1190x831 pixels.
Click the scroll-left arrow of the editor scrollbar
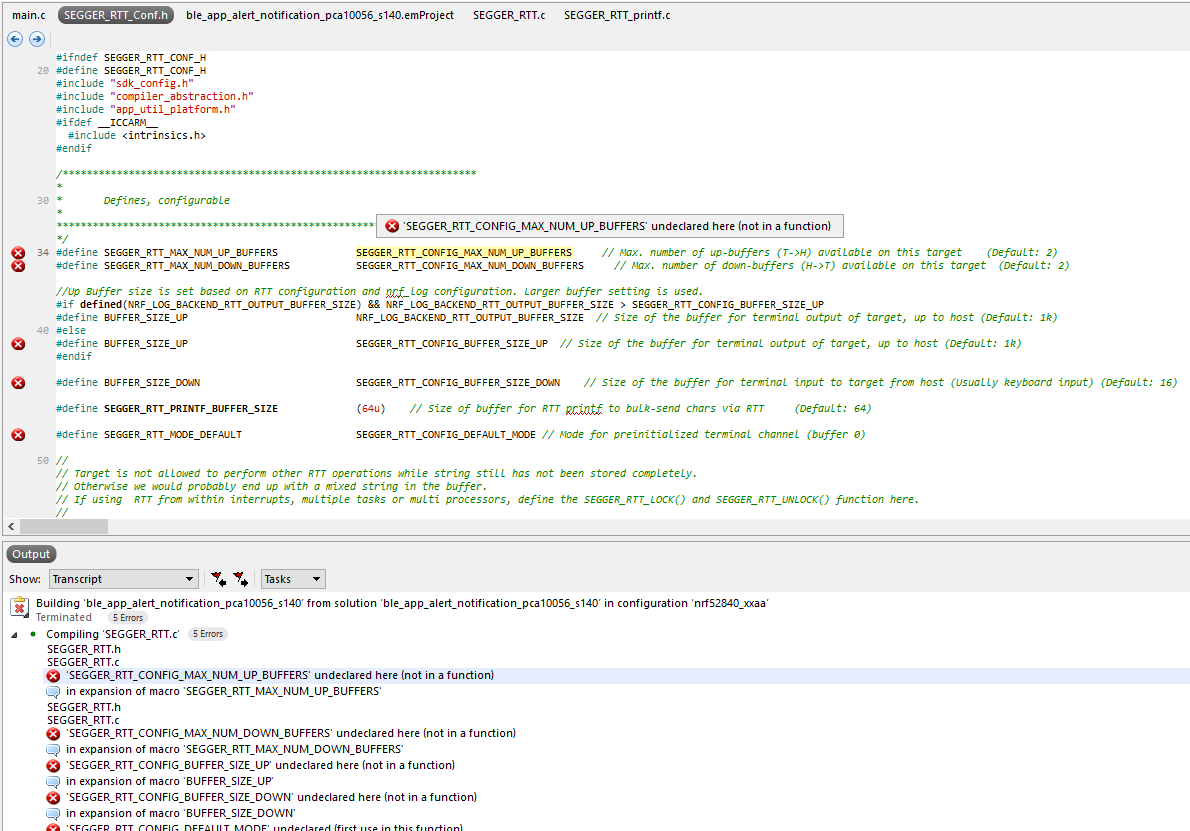11,526
